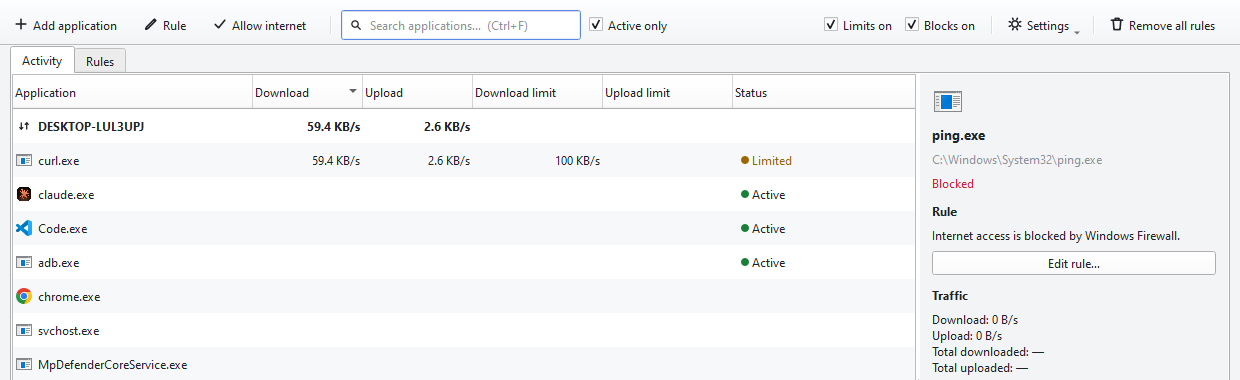This screenshot has width=1240, height=380.
Task: Click the bold 2.6 KB/s total upload
Action: [447, 127]
